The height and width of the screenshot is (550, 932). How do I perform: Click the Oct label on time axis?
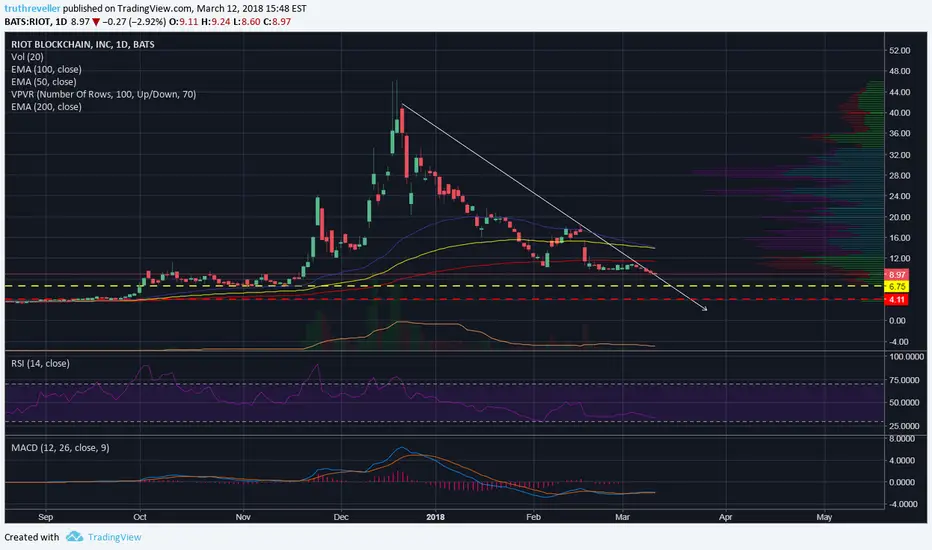click(140, 517)
